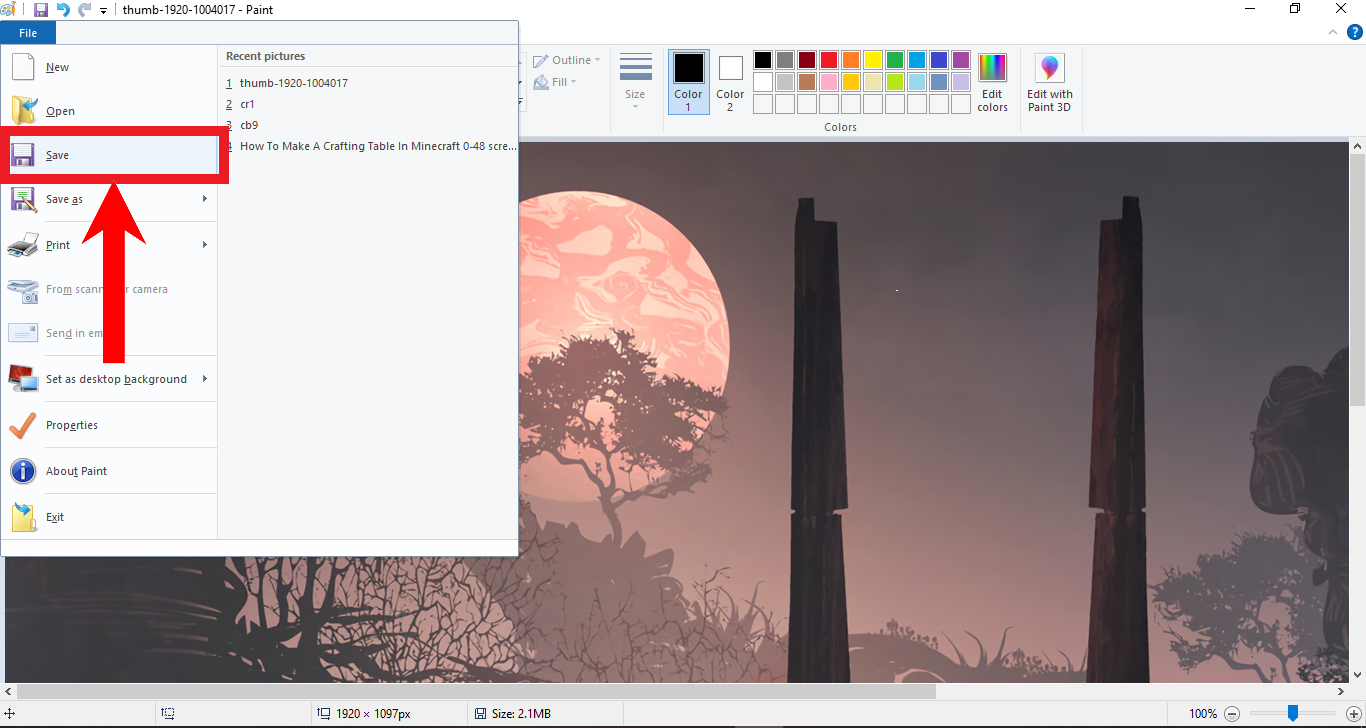Open the Size line thickness dropdown

point(635,81)
